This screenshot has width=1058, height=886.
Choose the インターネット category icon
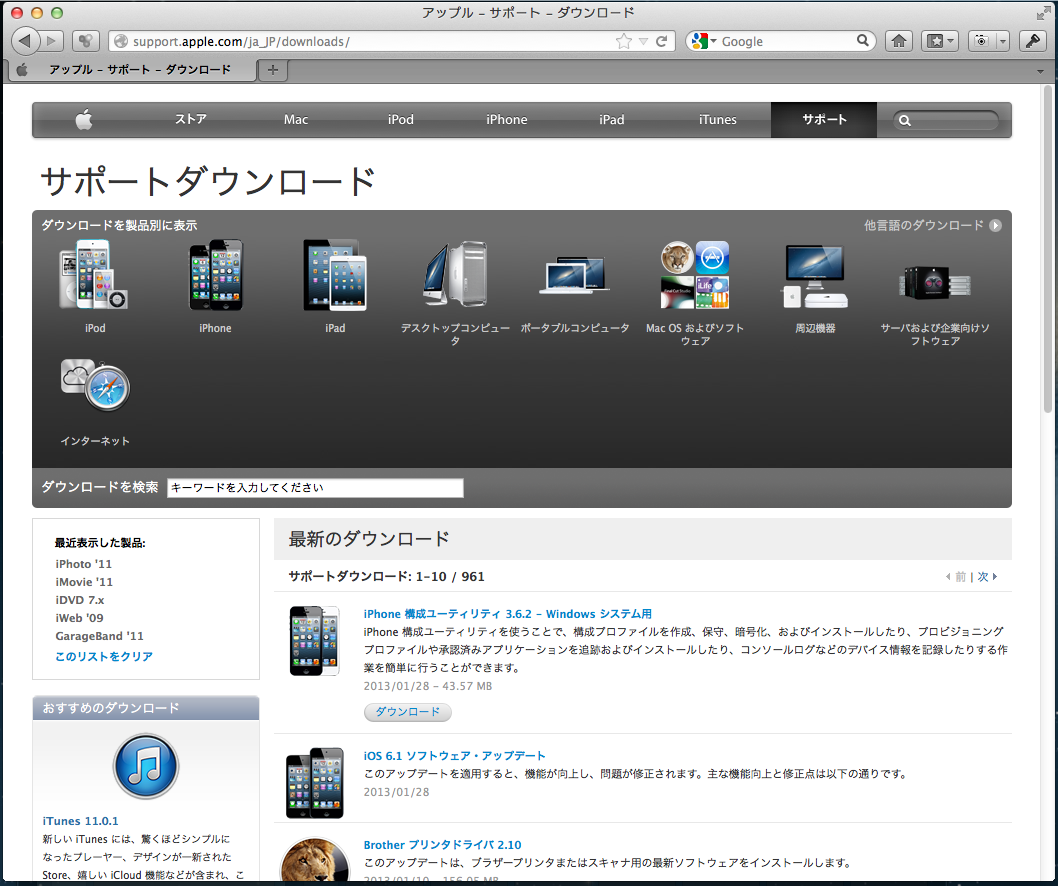point(94,385)
